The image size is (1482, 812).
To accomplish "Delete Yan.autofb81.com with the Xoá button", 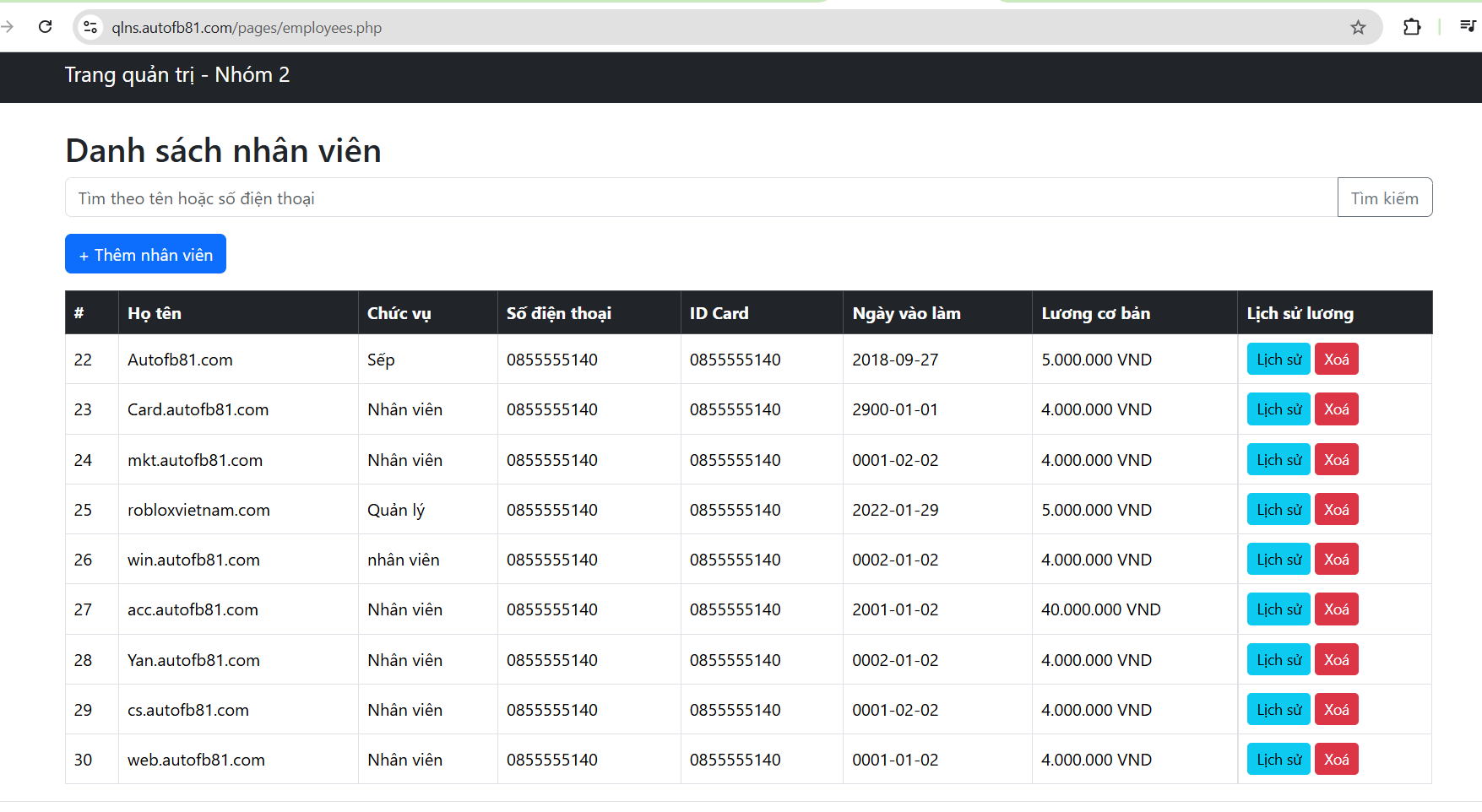I will point(1336,660).
